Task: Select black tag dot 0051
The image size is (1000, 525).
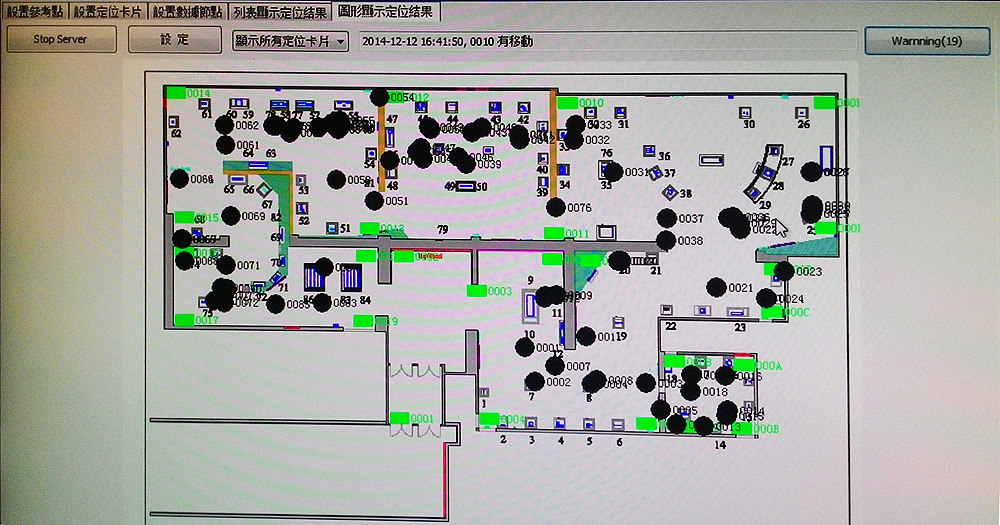Action: 374,201
